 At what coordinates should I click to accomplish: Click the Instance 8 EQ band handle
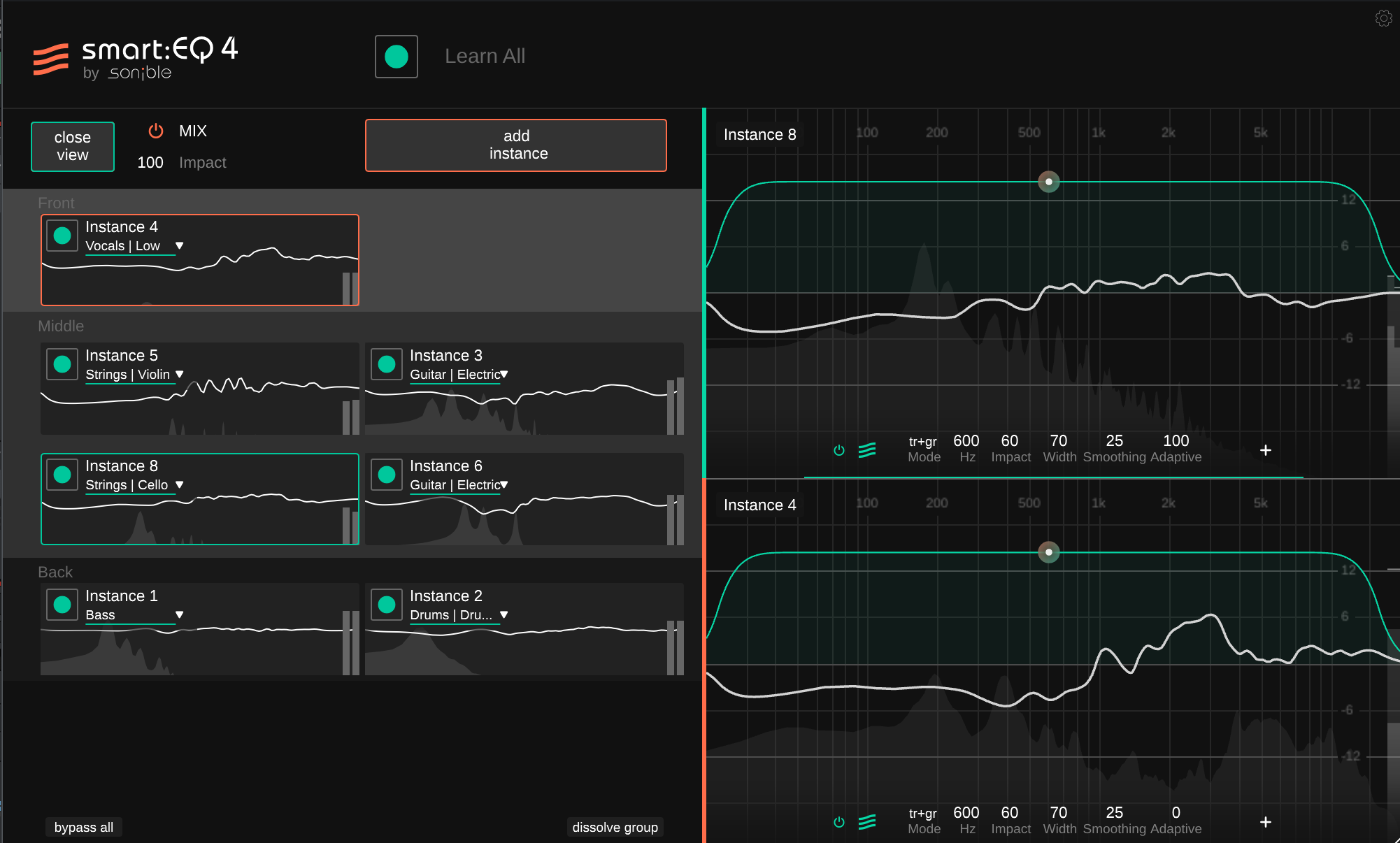pyautogui.click(x=1049, y=182)
